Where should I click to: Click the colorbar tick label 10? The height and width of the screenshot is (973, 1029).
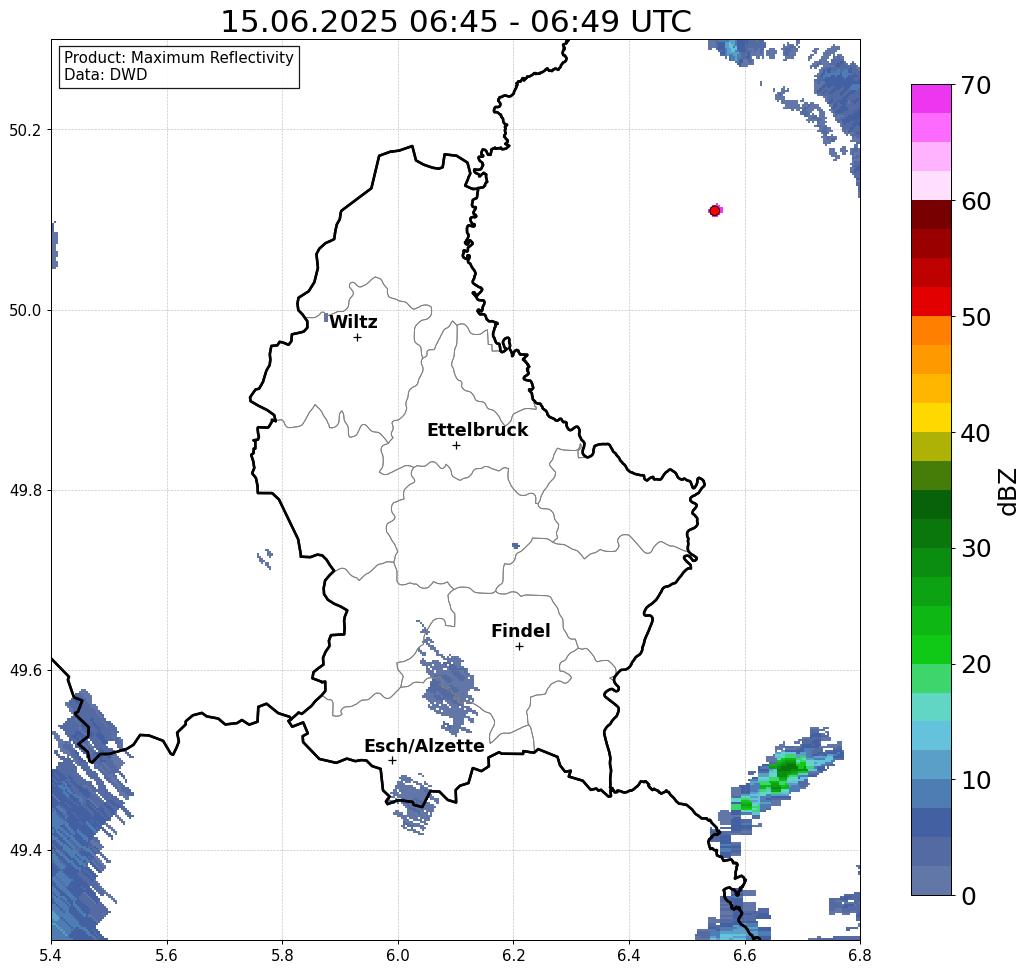click(976, 780)
